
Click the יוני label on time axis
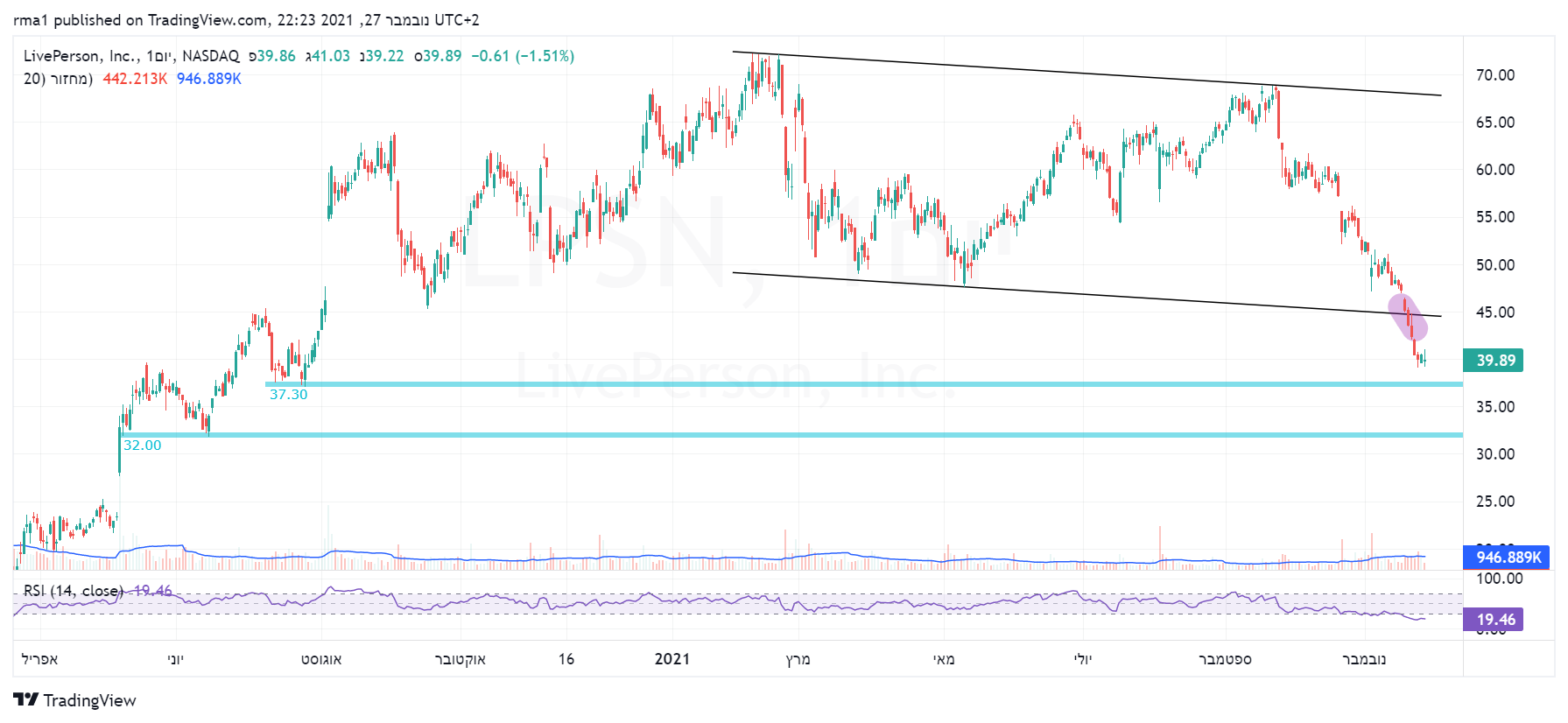click(x=176, y=659)
